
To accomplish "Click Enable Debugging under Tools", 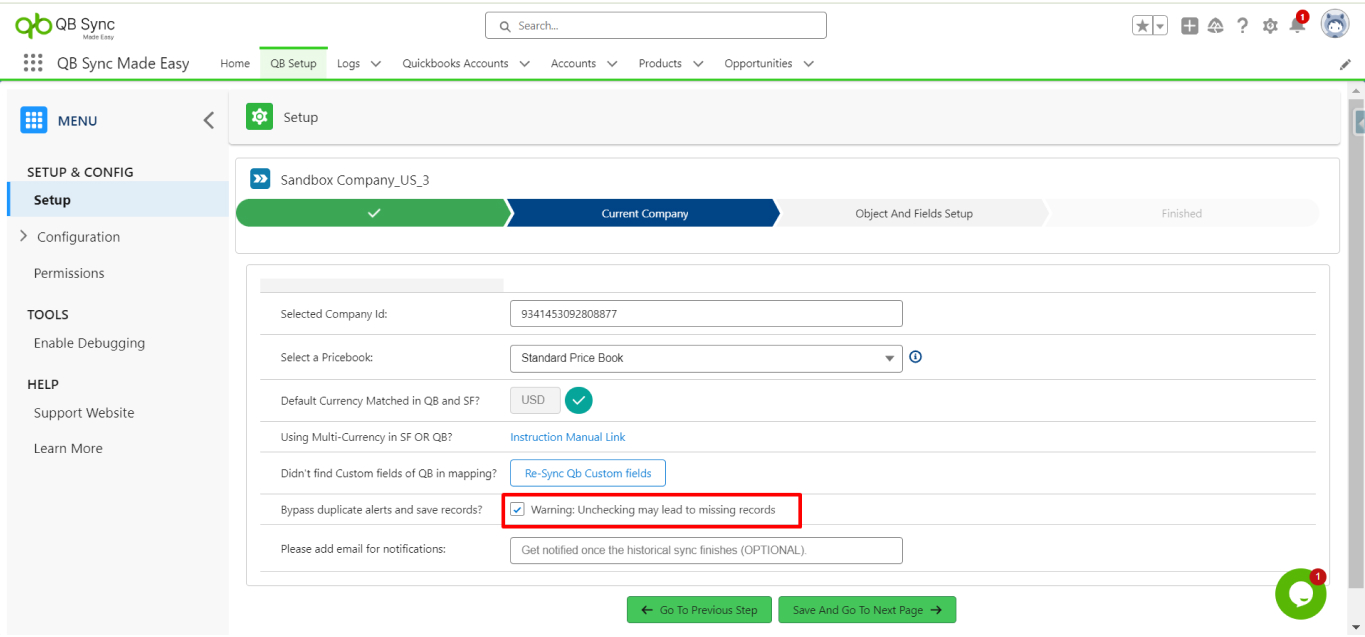I will (89, 343).
